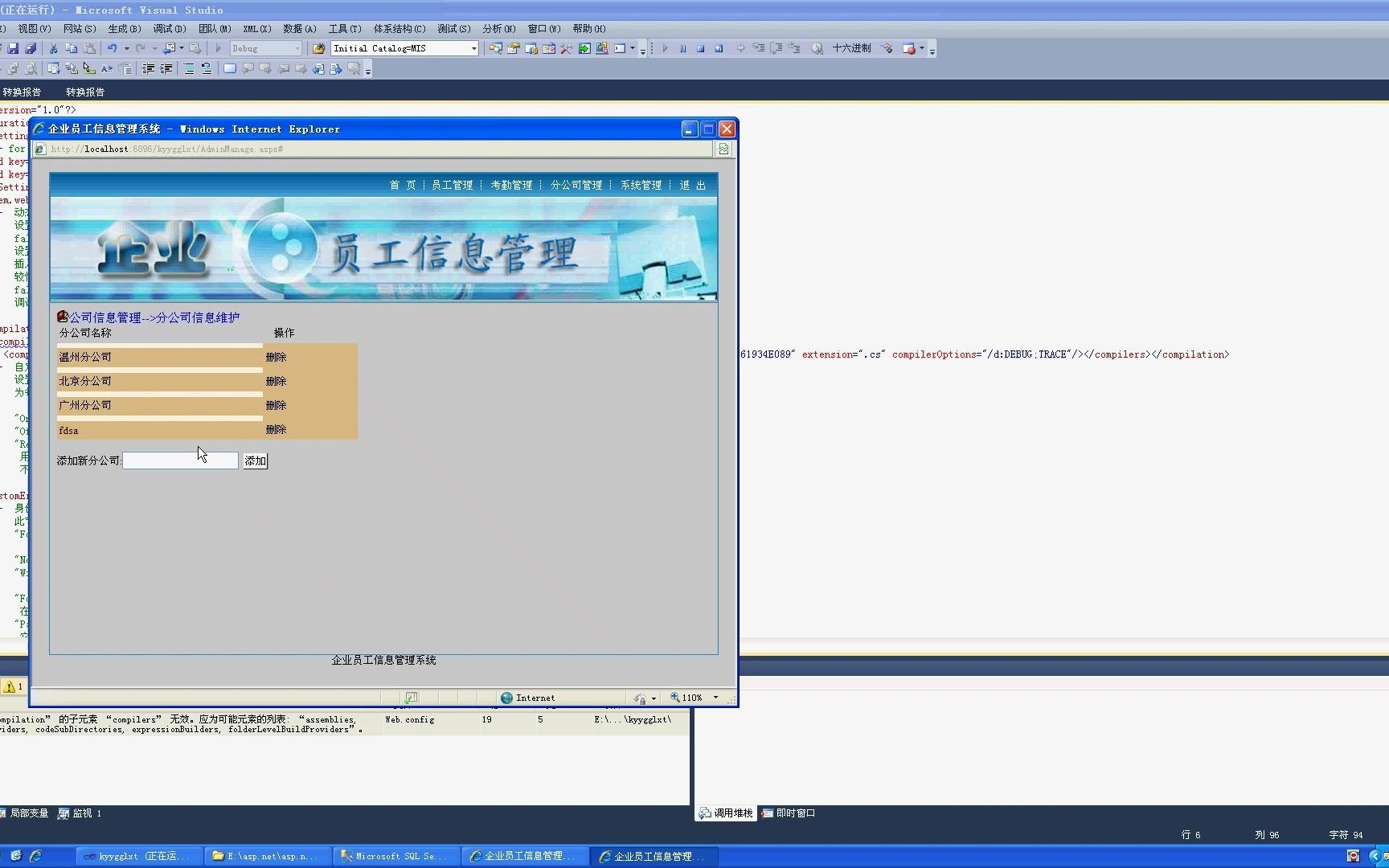Click the 考勤管理 navigation link
Viewport: 1389px width, 868px height.
tap(512, 185)
